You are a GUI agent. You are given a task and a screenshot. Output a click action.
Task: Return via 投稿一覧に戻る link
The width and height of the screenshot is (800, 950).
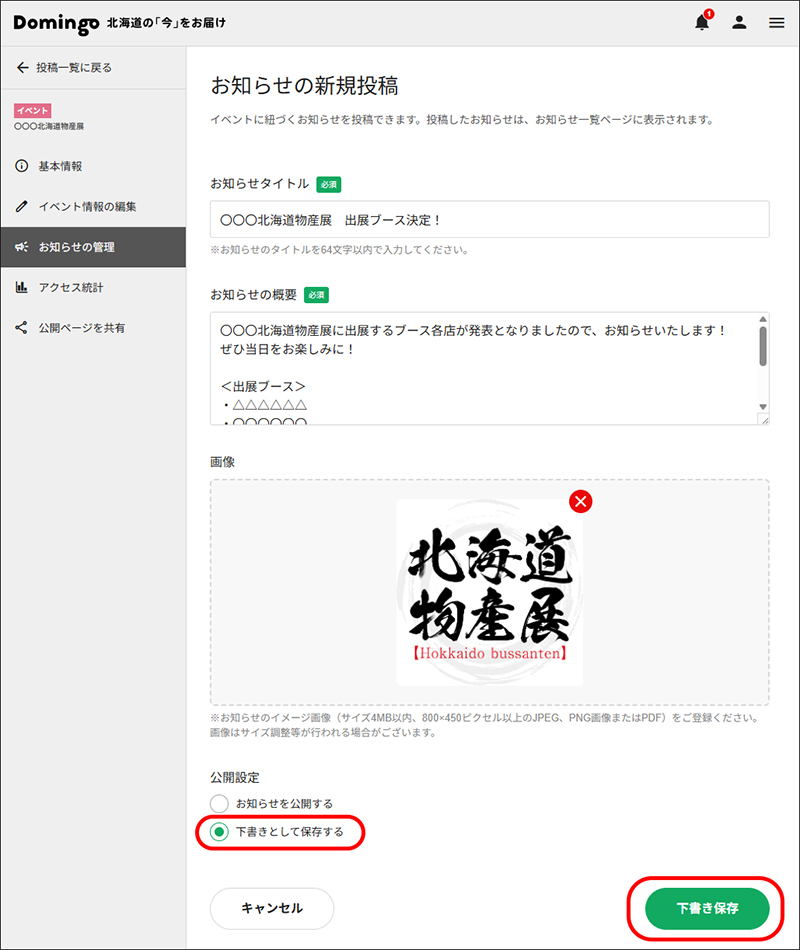(x=74, y=67)
